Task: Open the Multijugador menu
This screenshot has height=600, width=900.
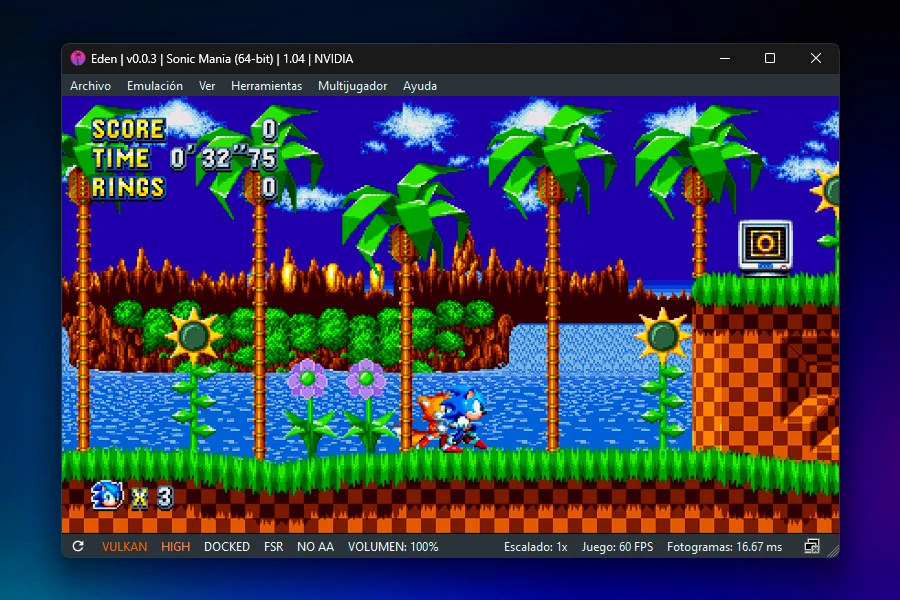Action: click(x=352, y=86)
